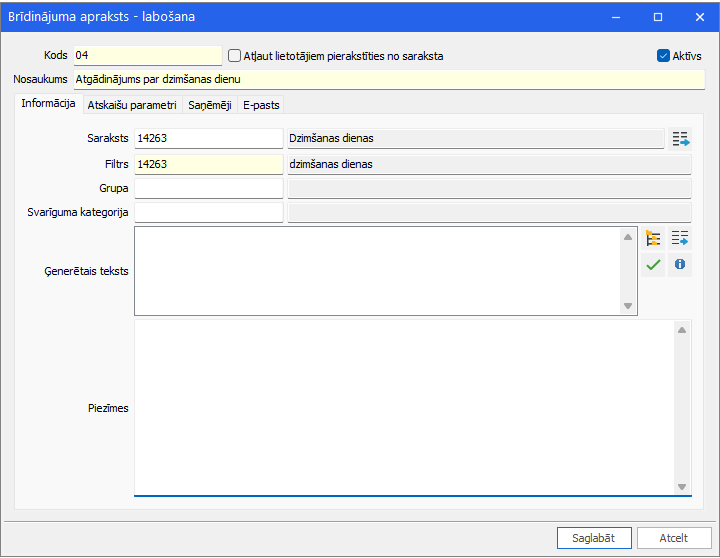Click the Nosaukums input field
720x558 pixels.
tap(389, 79)
